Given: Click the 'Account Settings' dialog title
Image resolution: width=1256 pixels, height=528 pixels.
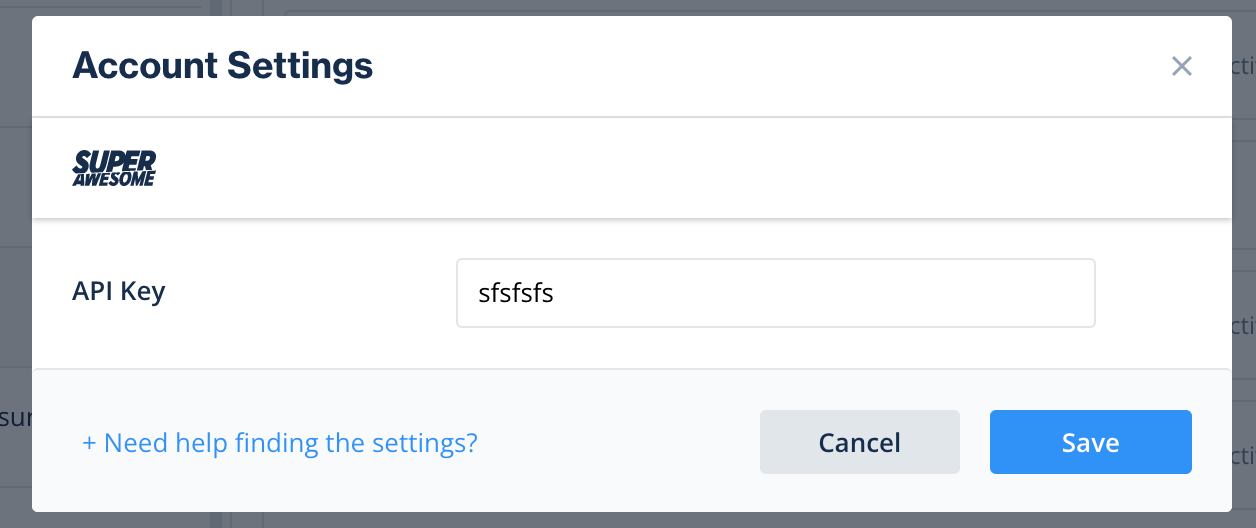Looking at the screenshot, I should (223, 66).
